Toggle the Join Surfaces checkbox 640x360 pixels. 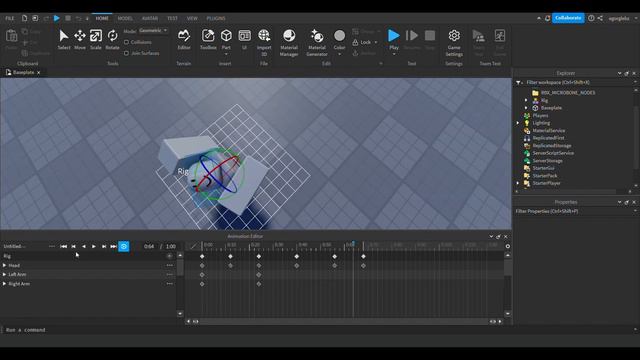[127, 53]
